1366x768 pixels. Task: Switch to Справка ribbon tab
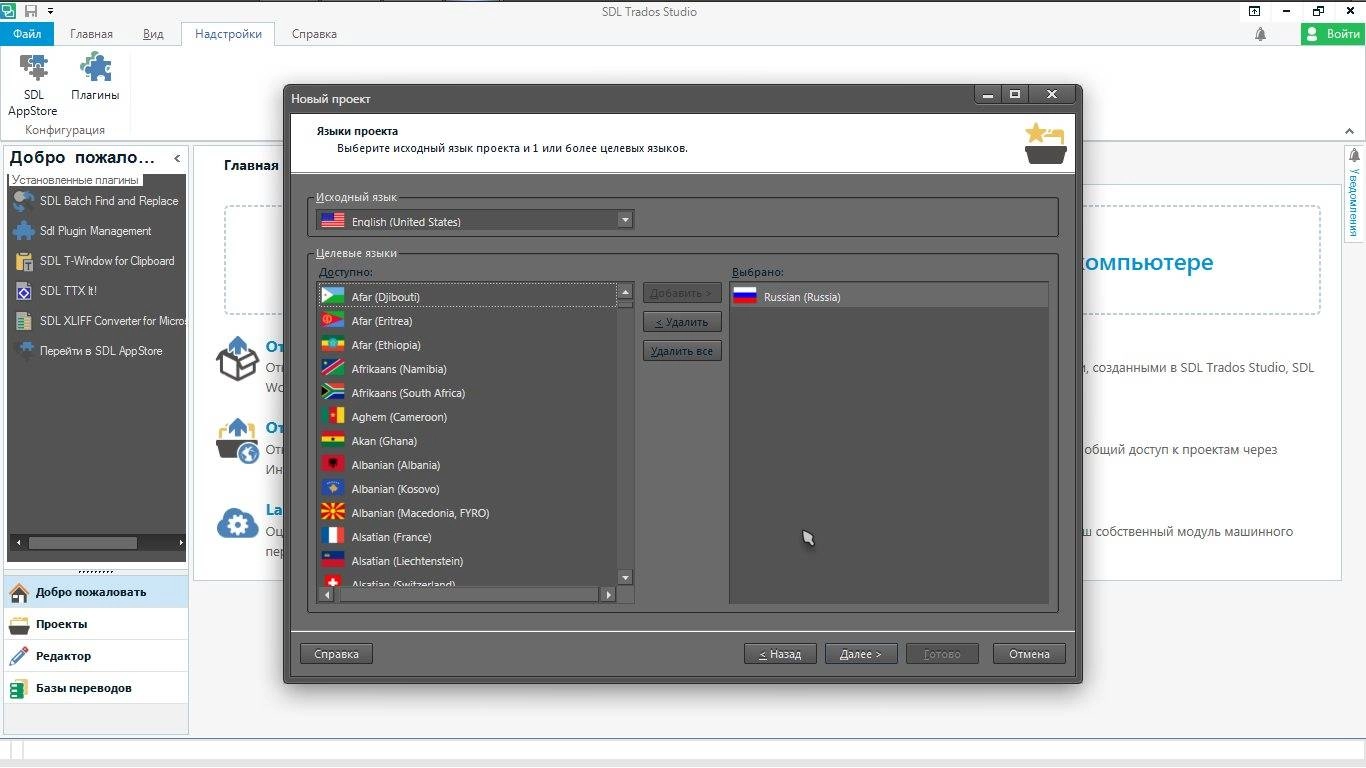[x=314, y=34]
